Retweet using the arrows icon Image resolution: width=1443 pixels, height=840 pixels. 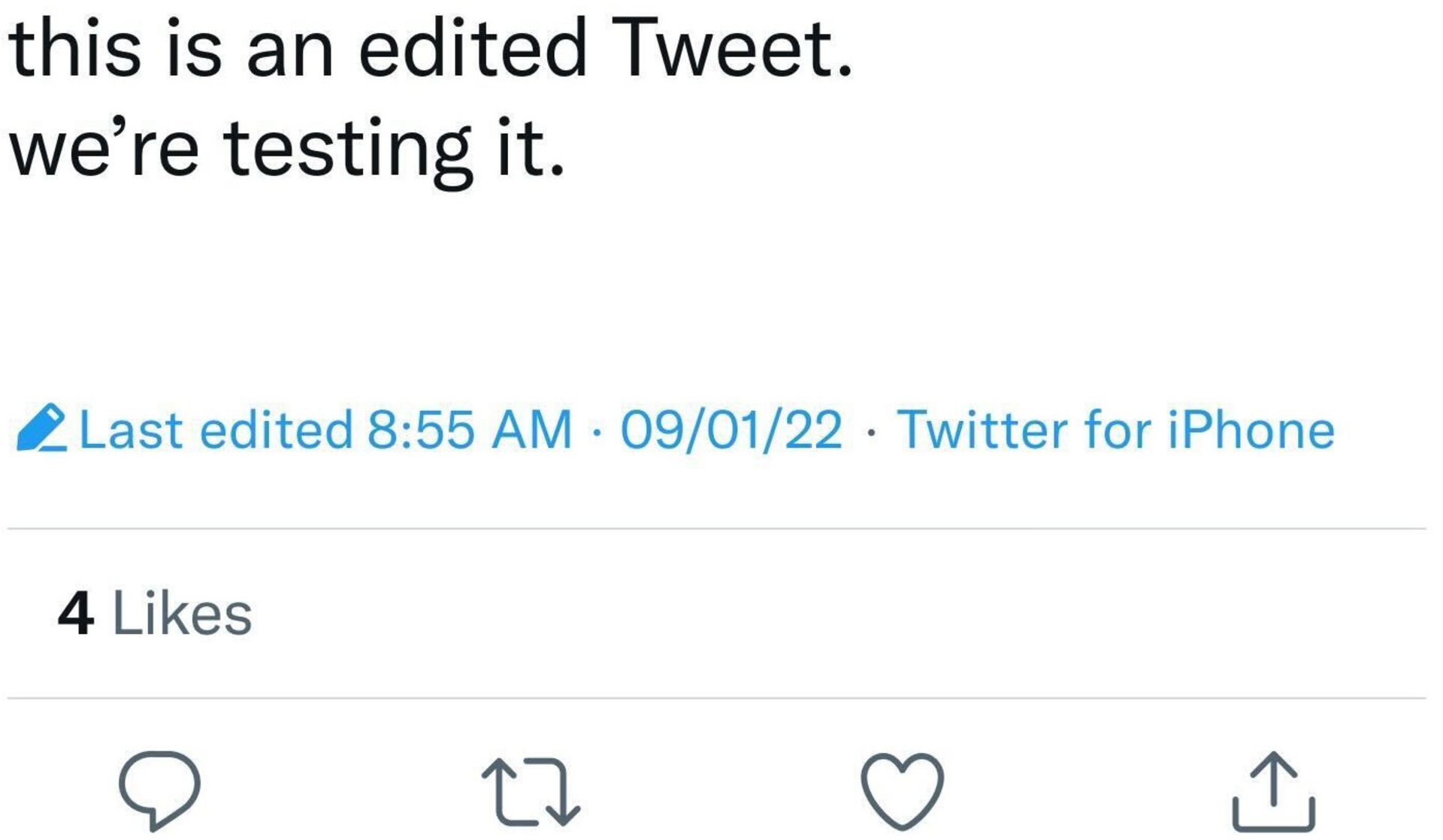531,792
